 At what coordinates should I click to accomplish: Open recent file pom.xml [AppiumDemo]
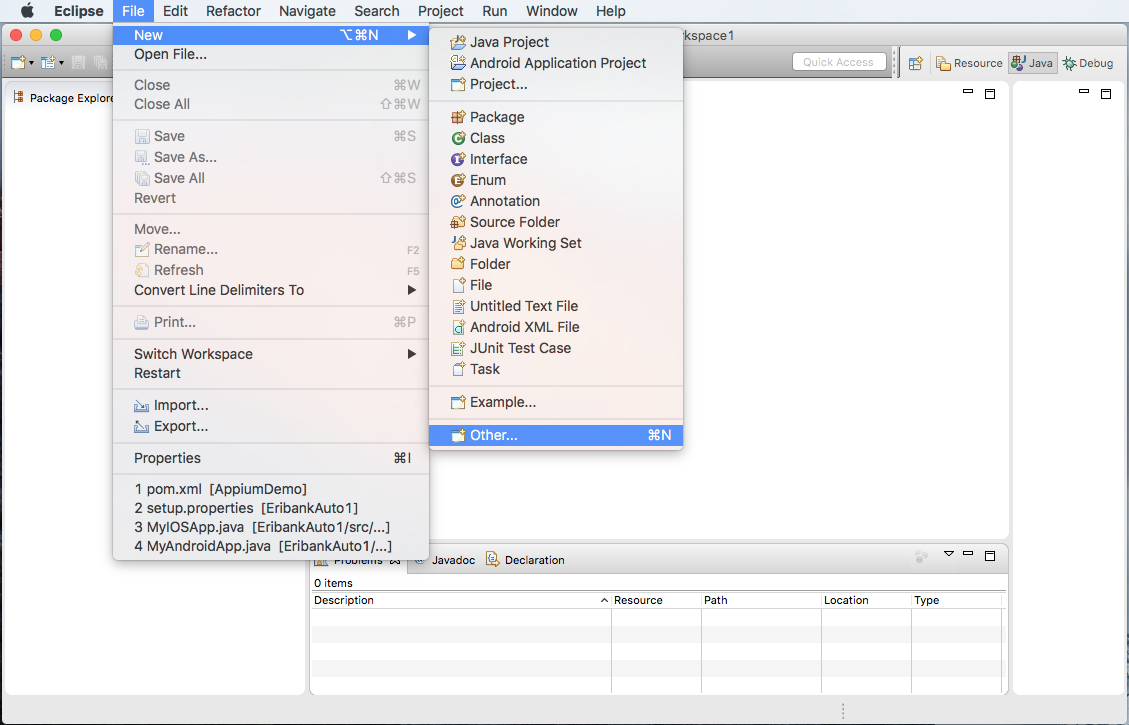coord(271,490)
